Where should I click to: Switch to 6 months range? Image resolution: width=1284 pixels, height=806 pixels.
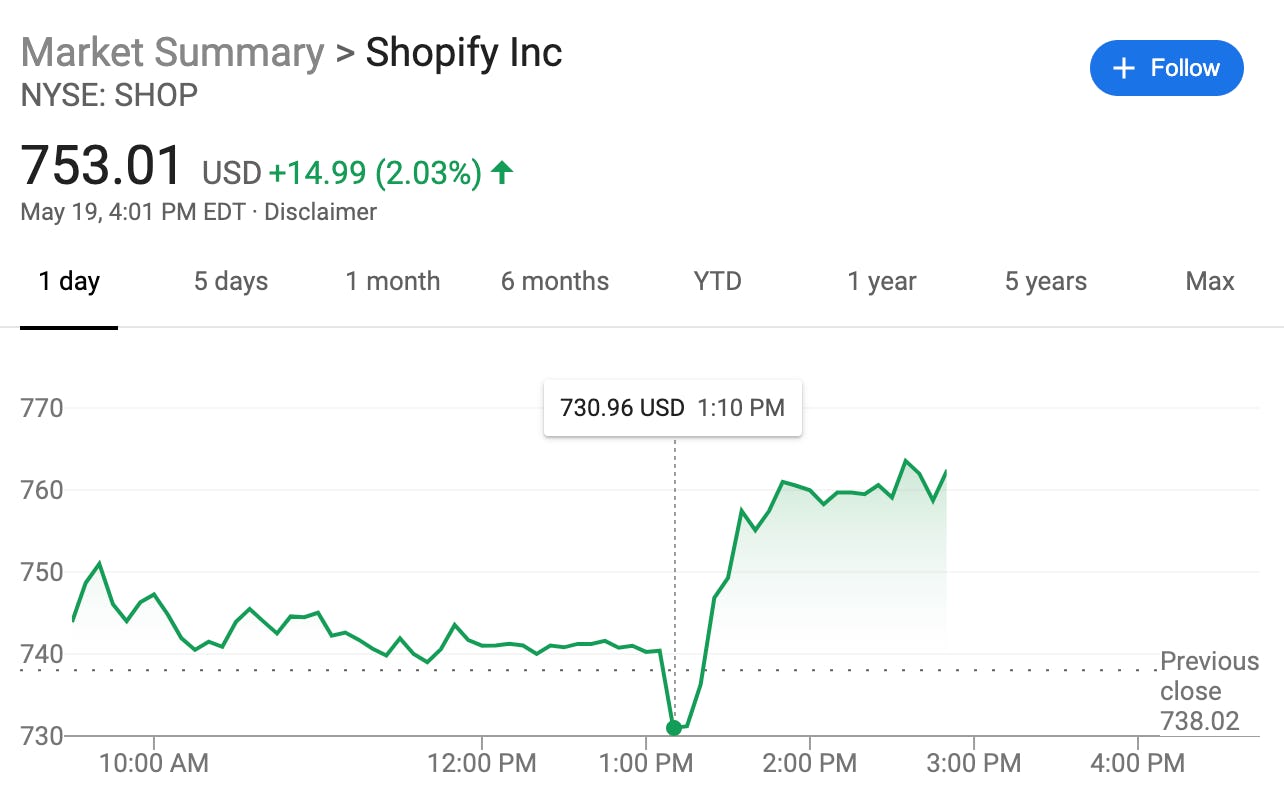[x=555, y=282]
